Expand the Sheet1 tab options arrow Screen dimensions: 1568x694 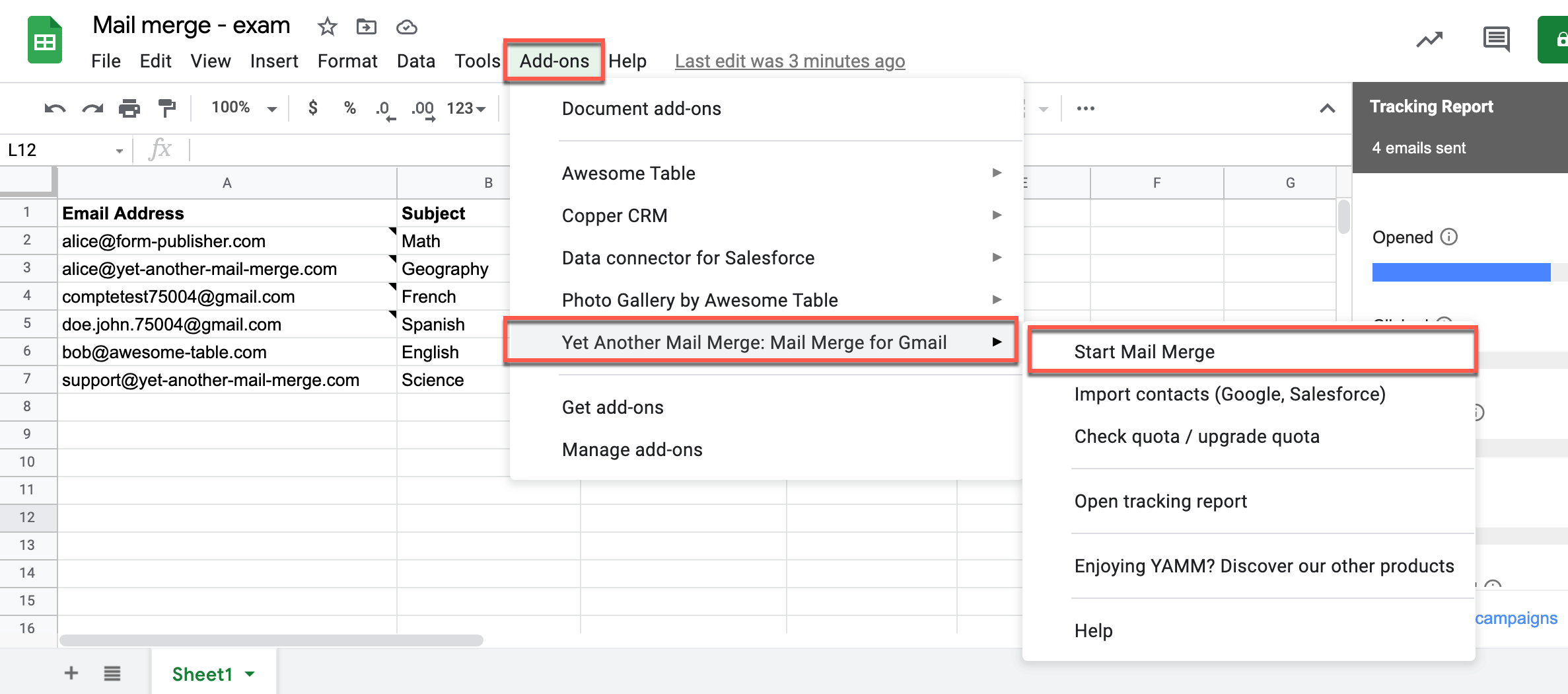[x=250, y=674]
